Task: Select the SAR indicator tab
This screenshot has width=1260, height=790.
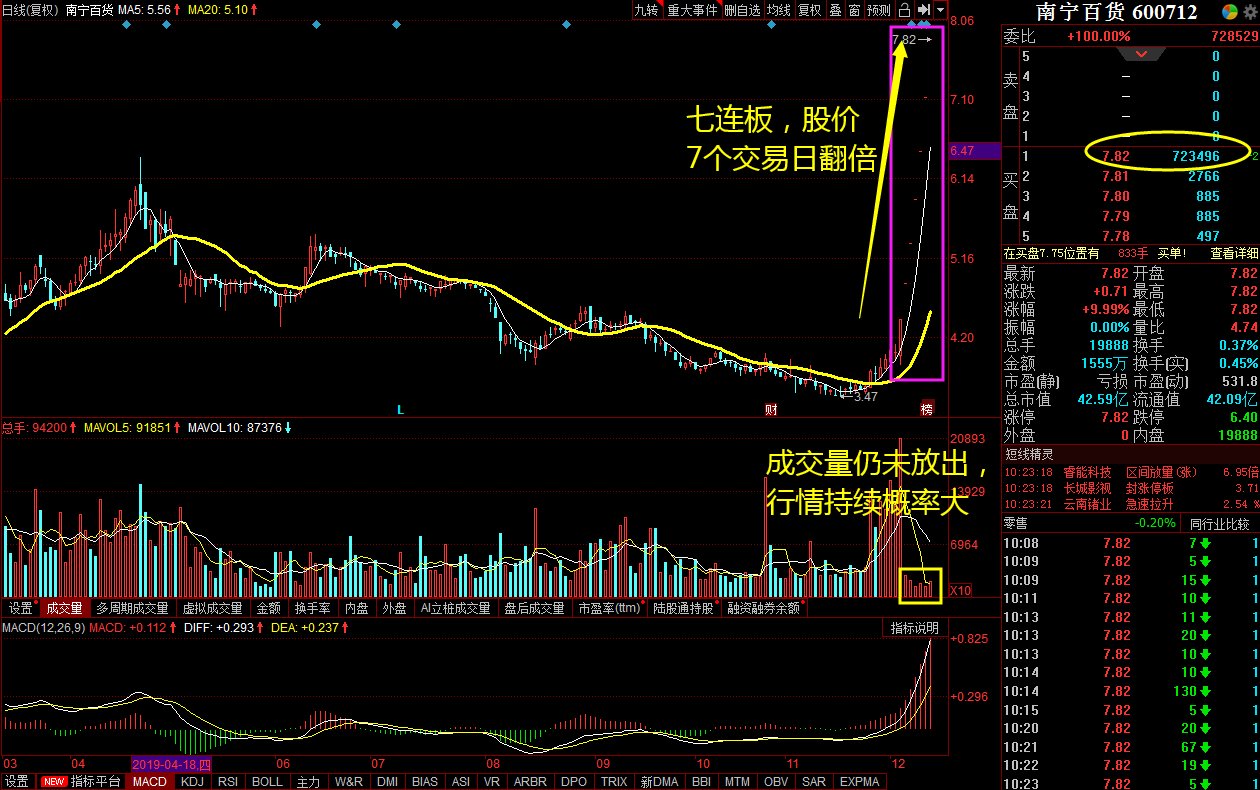Action: [814, 781]
